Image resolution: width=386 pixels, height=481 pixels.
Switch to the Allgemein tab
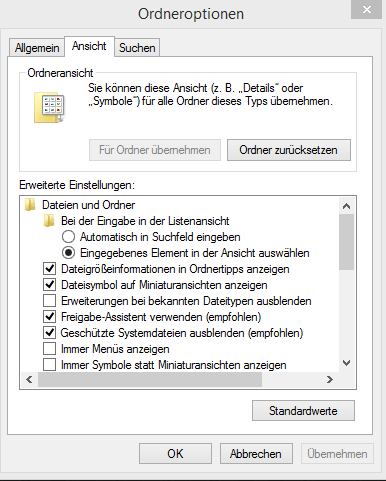pyautogui.click(x=37, y=48)
